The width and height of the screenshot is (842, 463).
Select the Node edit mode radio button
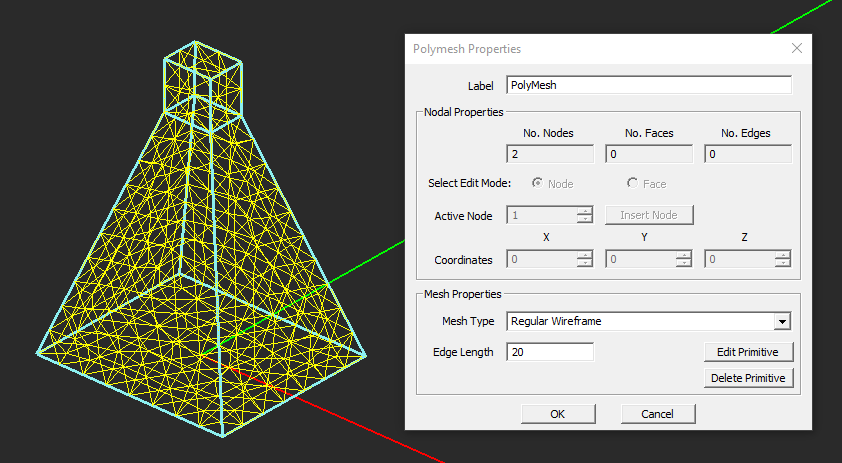[x=538, y=183]
